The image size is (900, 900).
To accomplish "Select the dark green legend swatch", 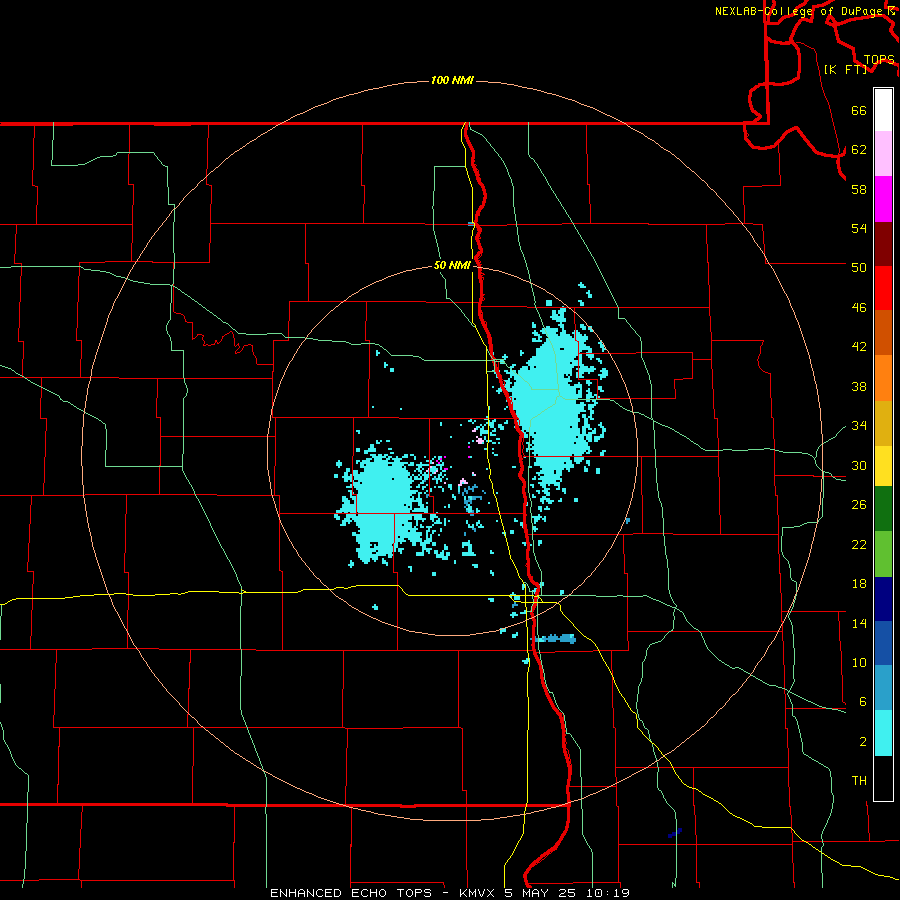I will (x=883, y=509).
